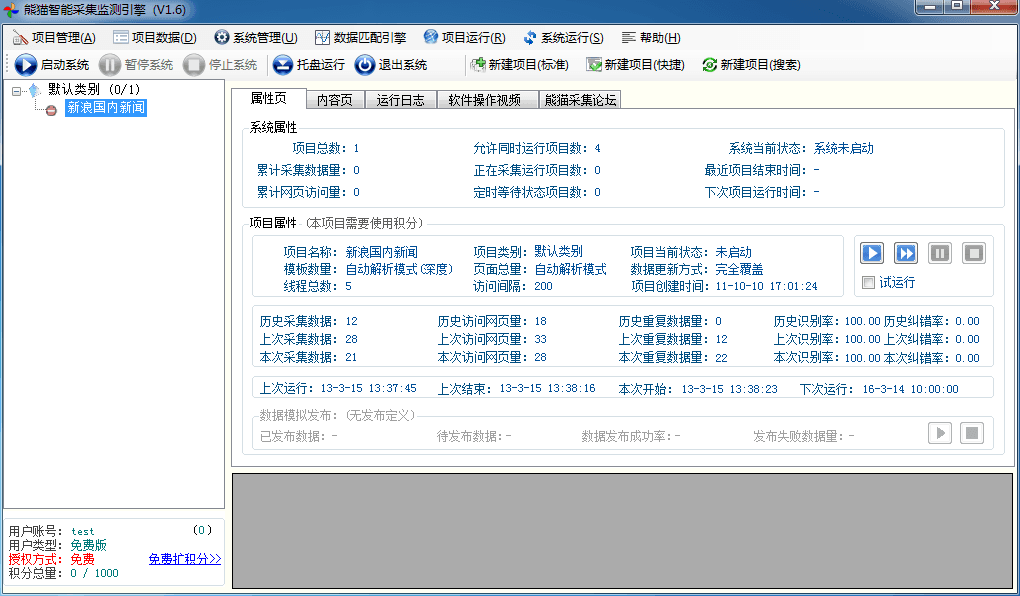Enable the 试运行 checkbox

(x=868, y=283)
